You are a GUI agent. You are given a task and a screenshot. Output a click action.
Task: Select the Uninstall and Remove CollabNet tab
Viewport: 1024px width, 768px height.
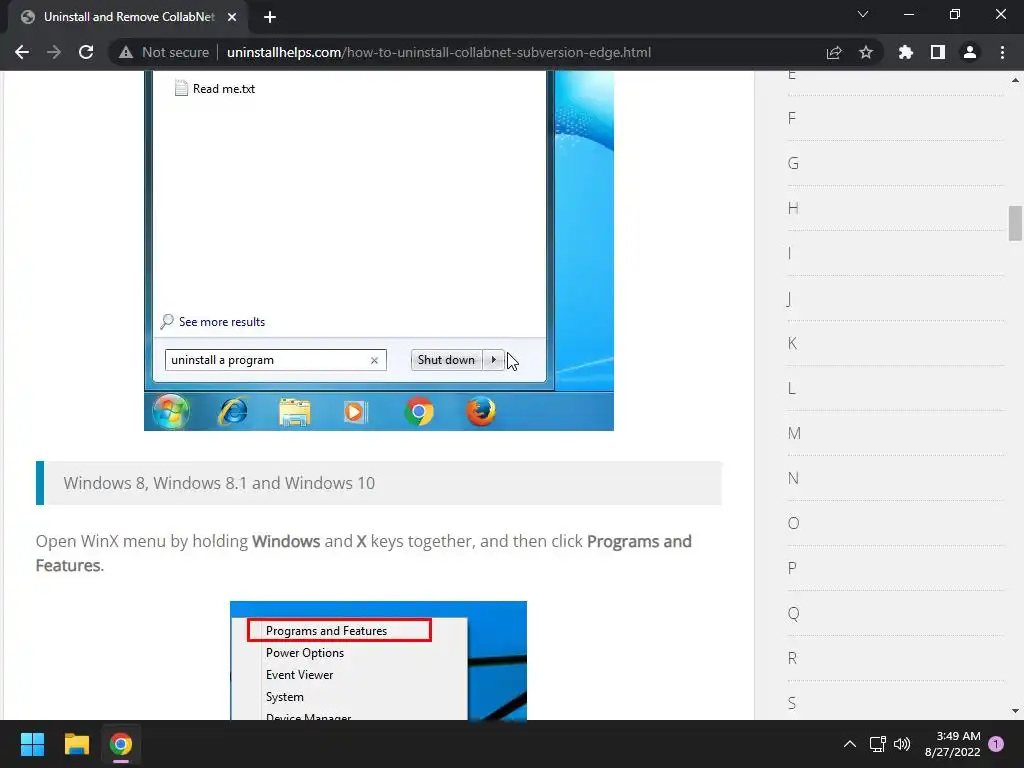[129, 17]
